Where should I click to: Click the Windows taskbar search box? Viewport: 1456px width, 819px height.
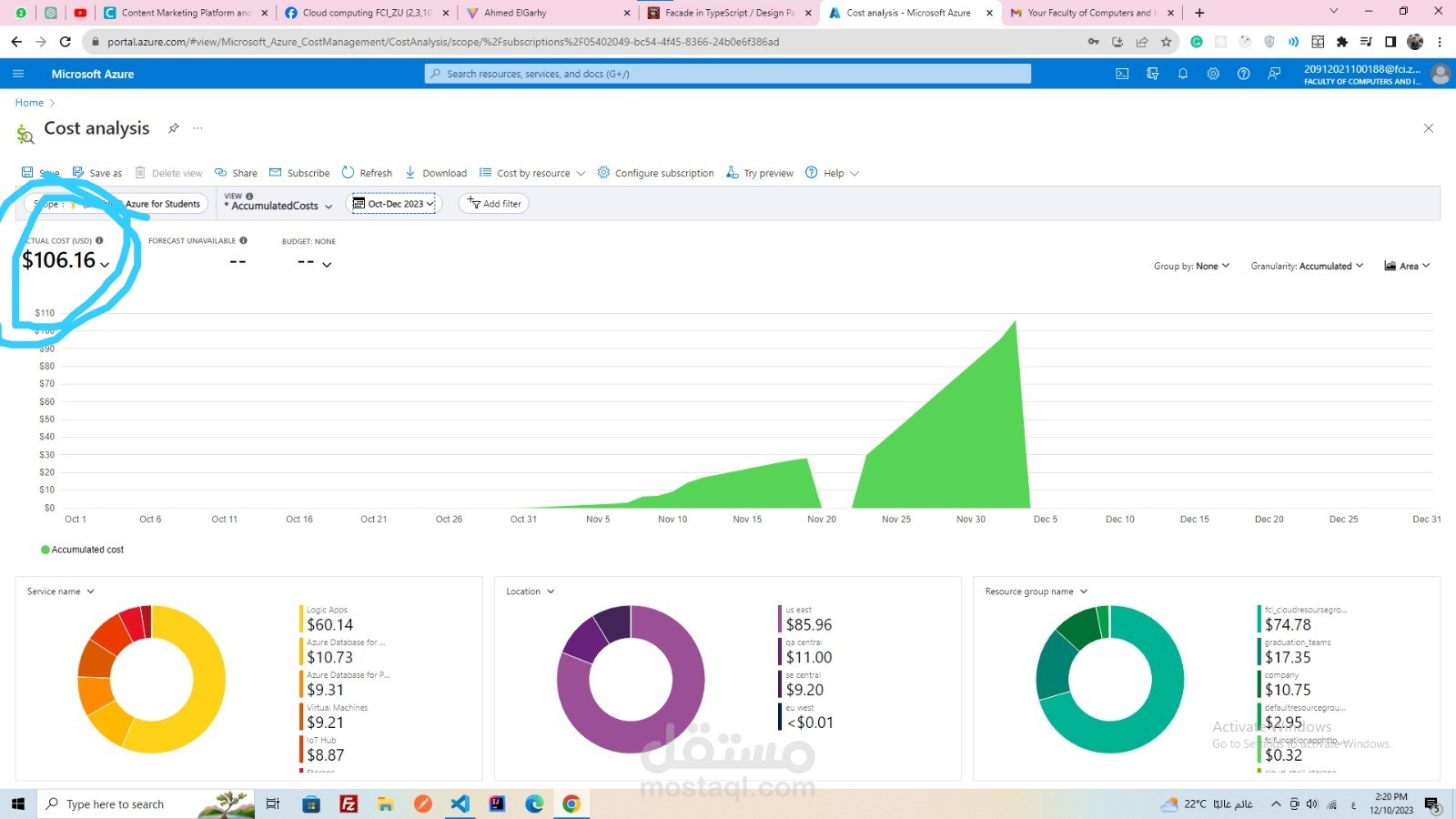coord(146,804)
